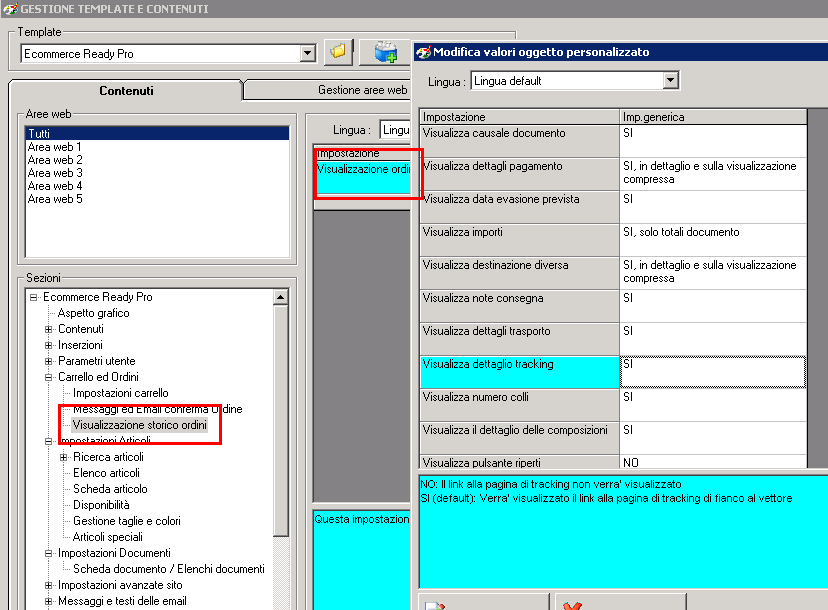
Task: Open the Lingua default dropdown in the dialog
Action: coord(670,81)
